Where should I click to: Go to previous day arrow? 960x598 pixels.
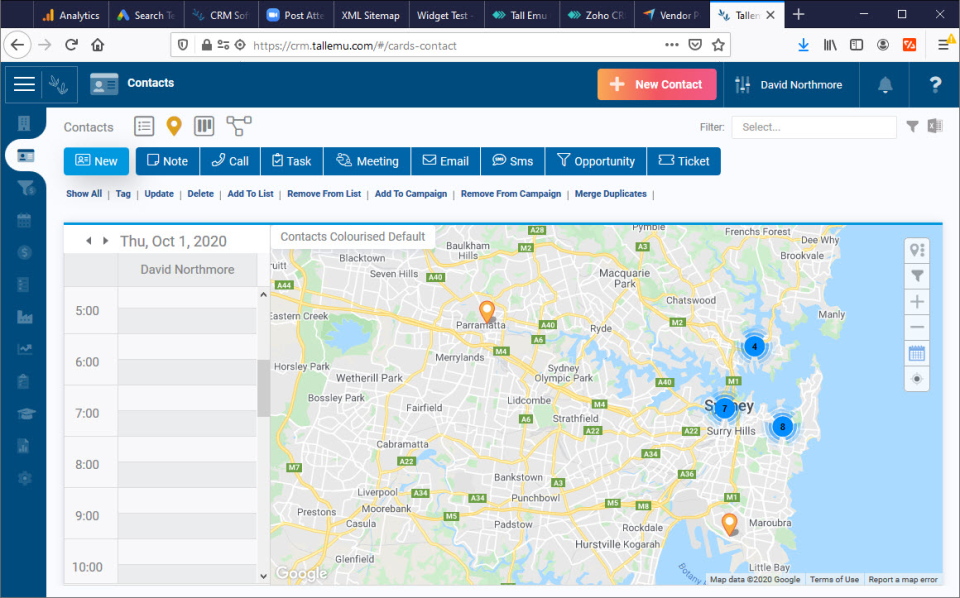pos(89,241)
